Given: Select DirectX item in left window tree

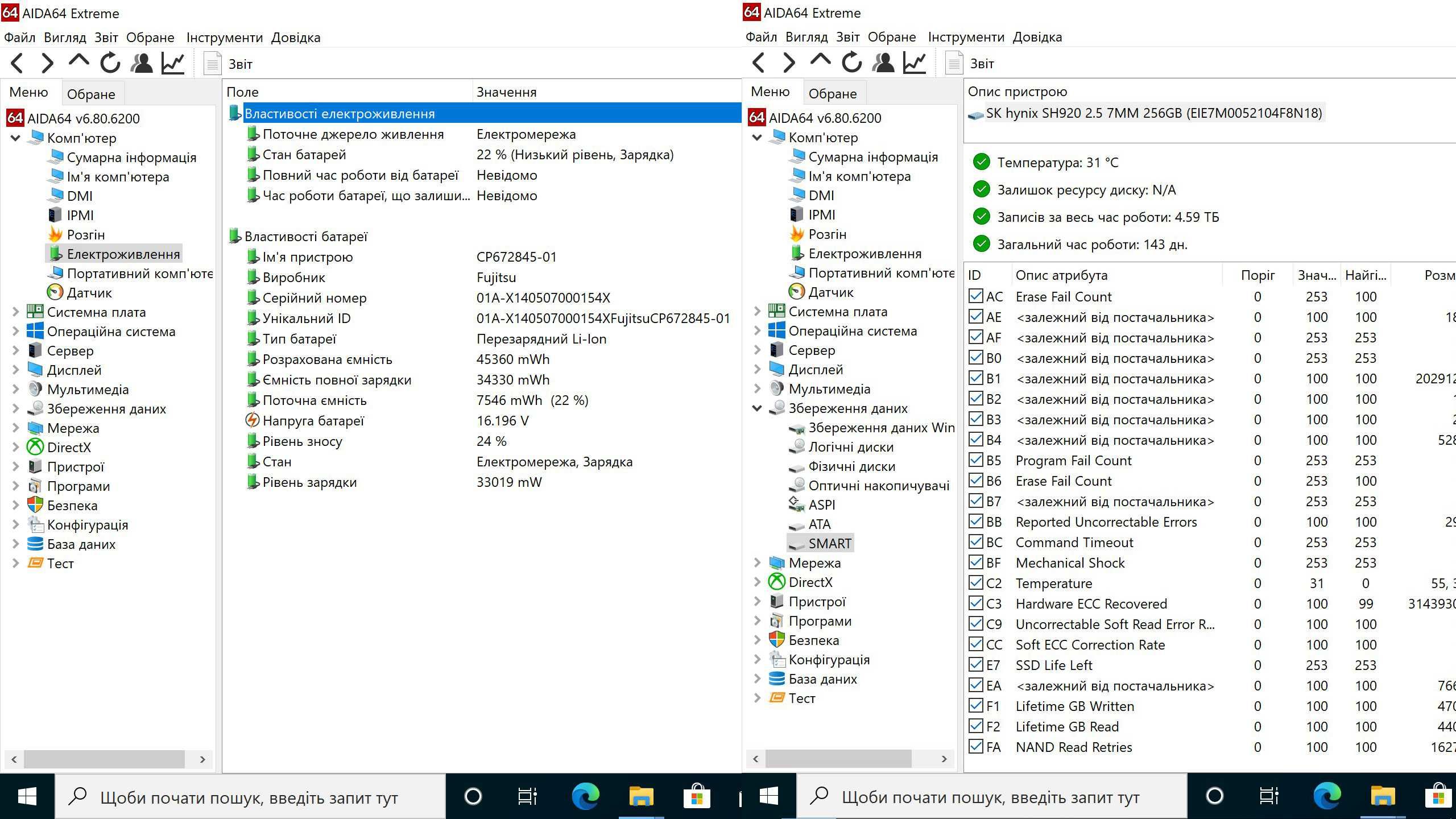Looking at the screenshot, I should tap(59, 448).
